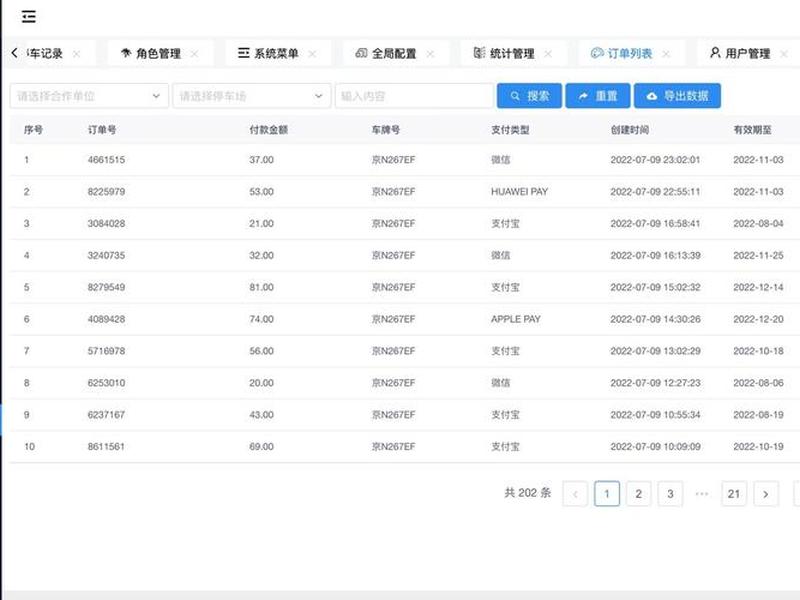Click expiry date 2022-08-06
This screenshot has width=800, height=600.
click(x=758, y=383)
